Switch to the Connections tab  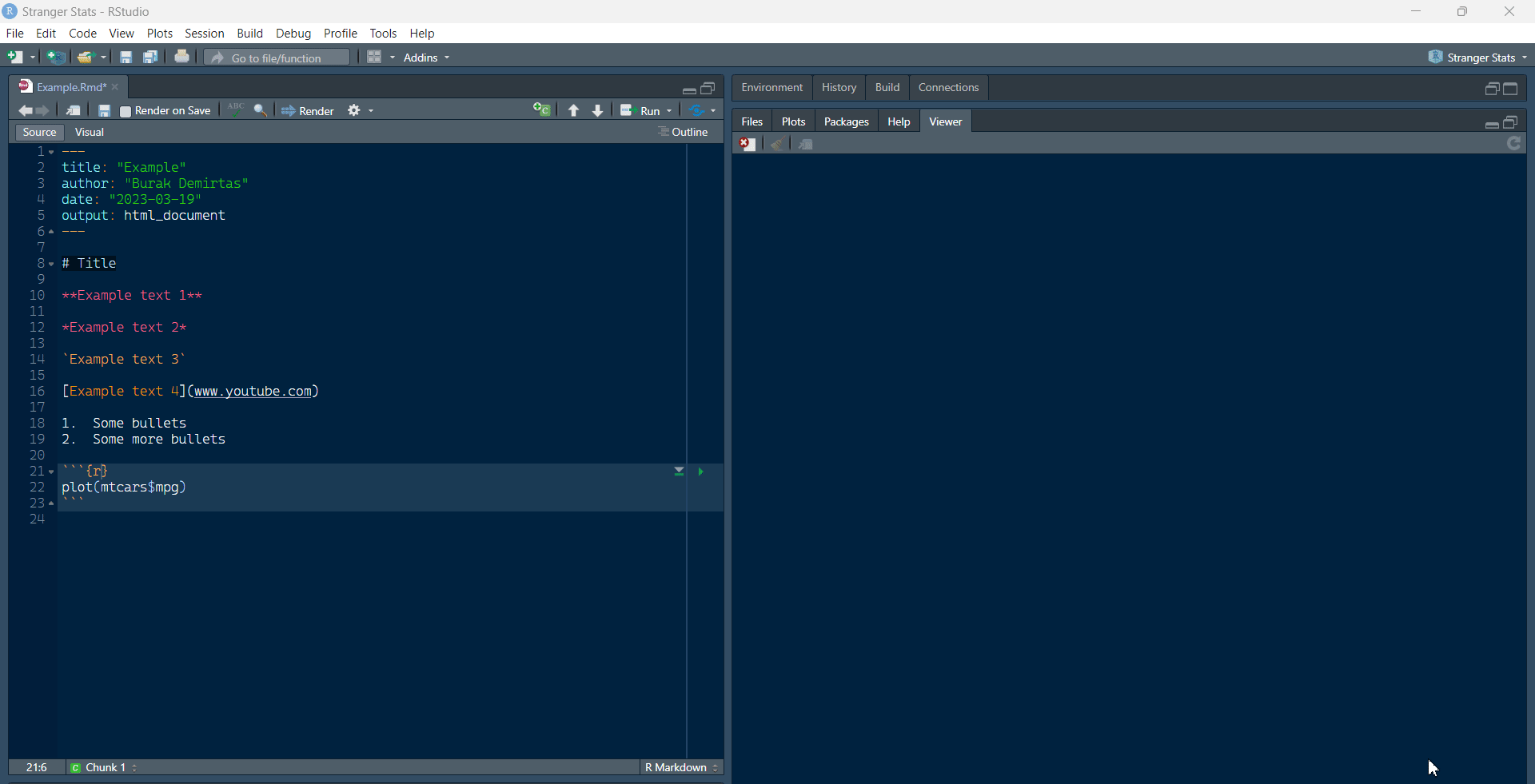click(948, 88)
